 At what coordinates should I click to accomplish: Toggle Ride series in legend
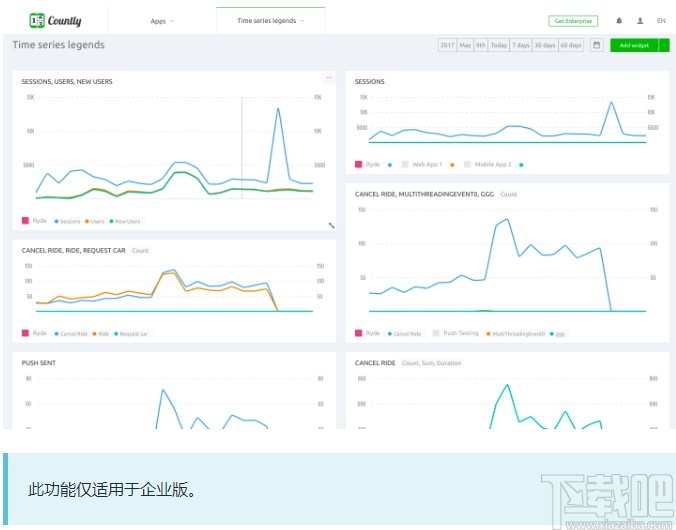tap(101, 334)
